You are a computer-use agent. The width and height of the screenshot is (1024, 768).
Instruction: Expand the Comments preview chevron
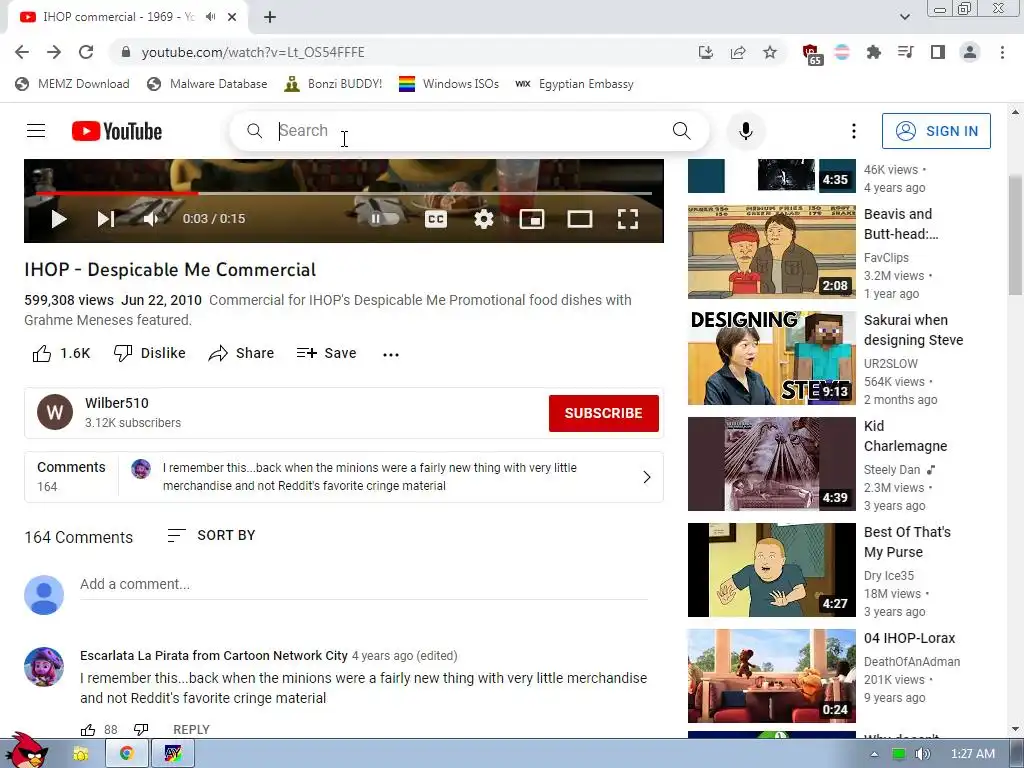[647, 477]
